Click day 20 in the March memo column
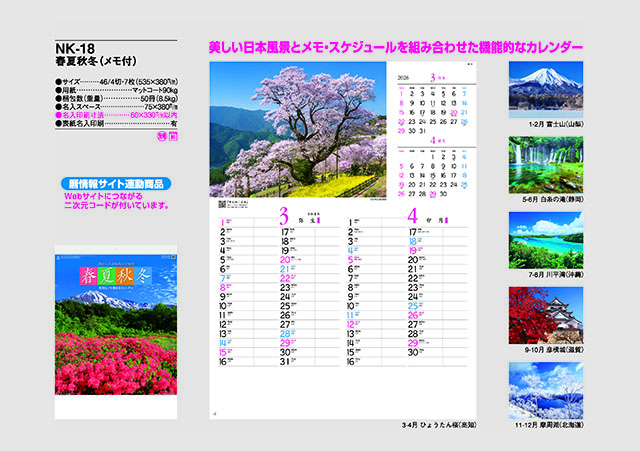Viewport: 640px width, 451px height. tap(285, 260)
